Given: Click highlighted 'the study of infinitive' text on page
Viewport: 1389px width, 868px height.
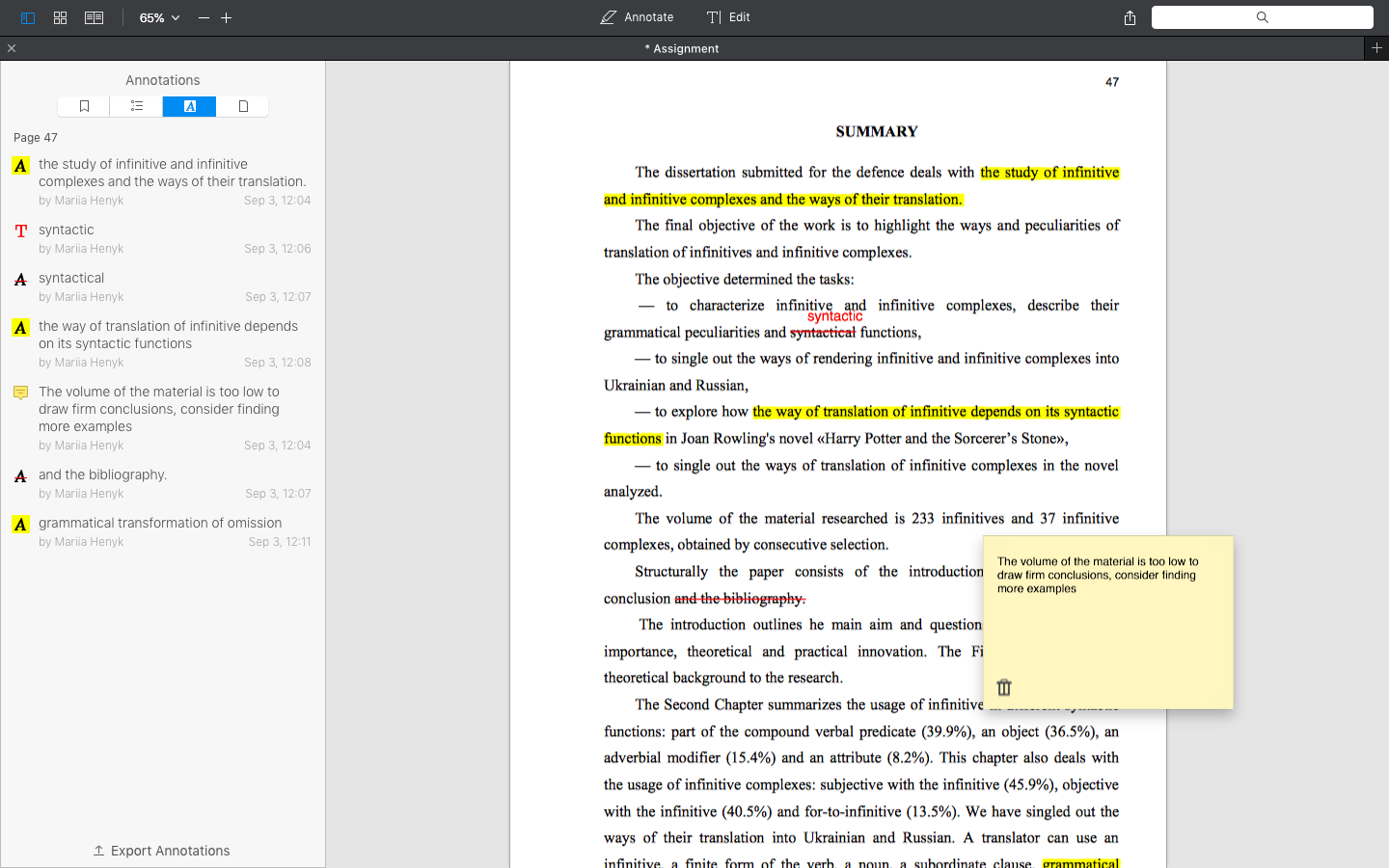Looking at the screenshot, I should tap(1049, 173).
